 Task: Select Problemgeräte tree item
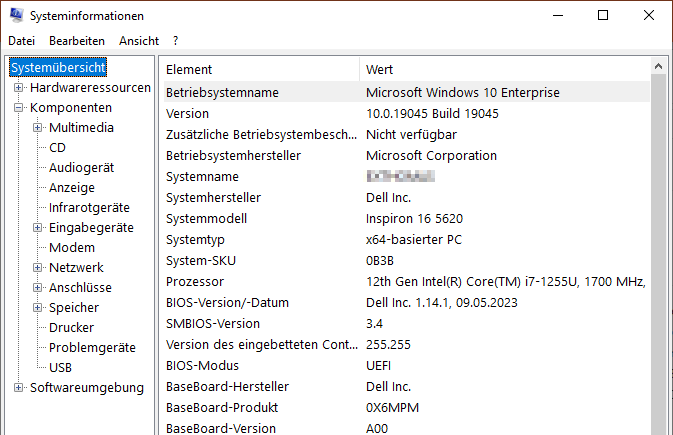(92, 347)
